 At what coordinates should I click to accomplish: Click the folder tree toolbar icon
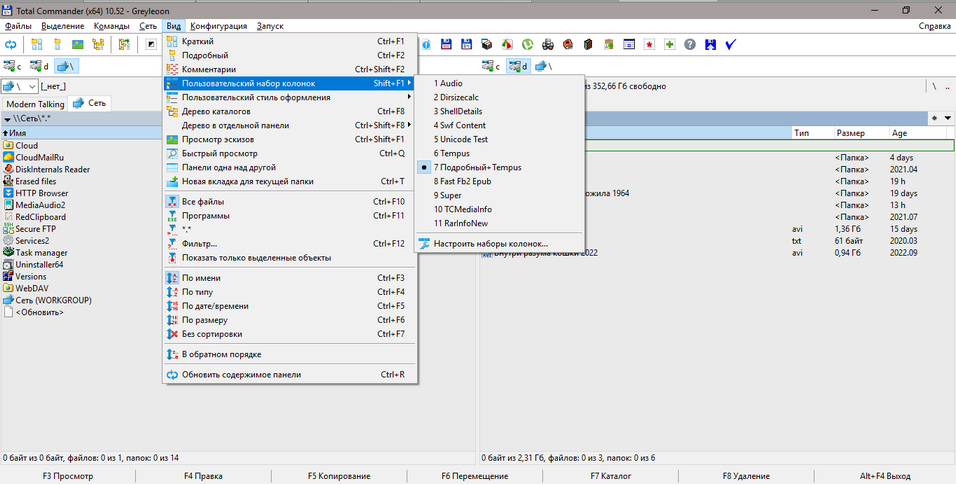coord(98,44)
